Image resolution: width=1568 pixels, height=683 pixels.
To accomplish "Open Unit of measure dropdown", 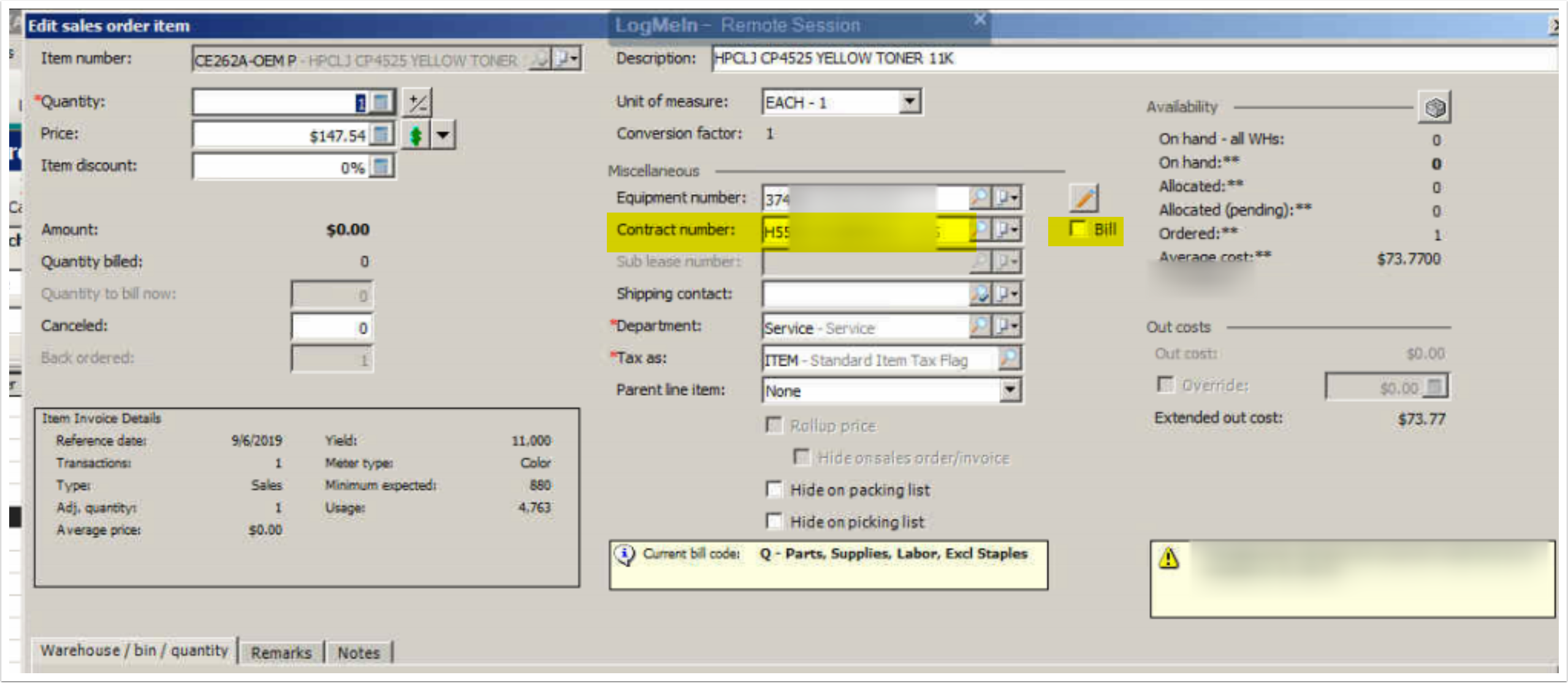I will (x=909, y=102).
